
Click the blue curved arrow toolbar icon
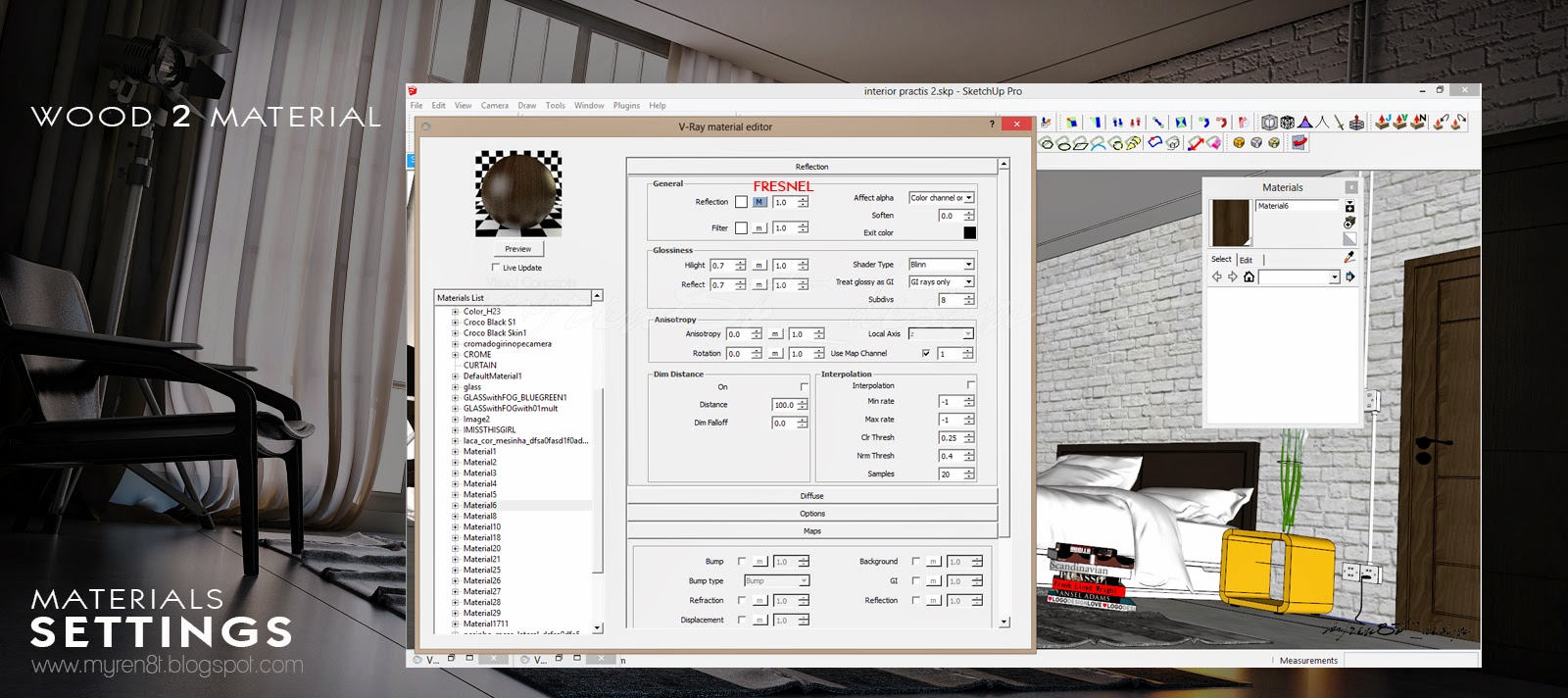[x=1203, y=123]
